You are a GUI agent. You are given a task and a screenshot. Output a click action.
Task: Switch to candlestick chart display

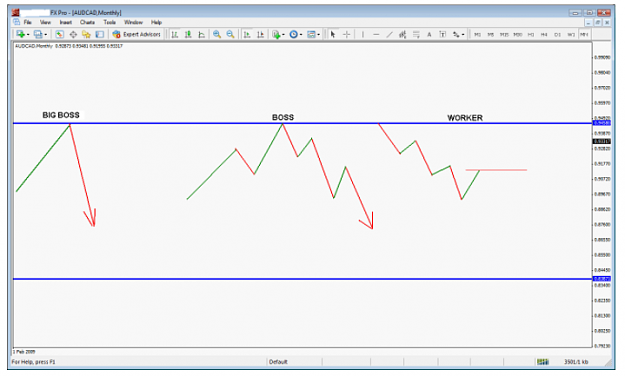point(188,34)
